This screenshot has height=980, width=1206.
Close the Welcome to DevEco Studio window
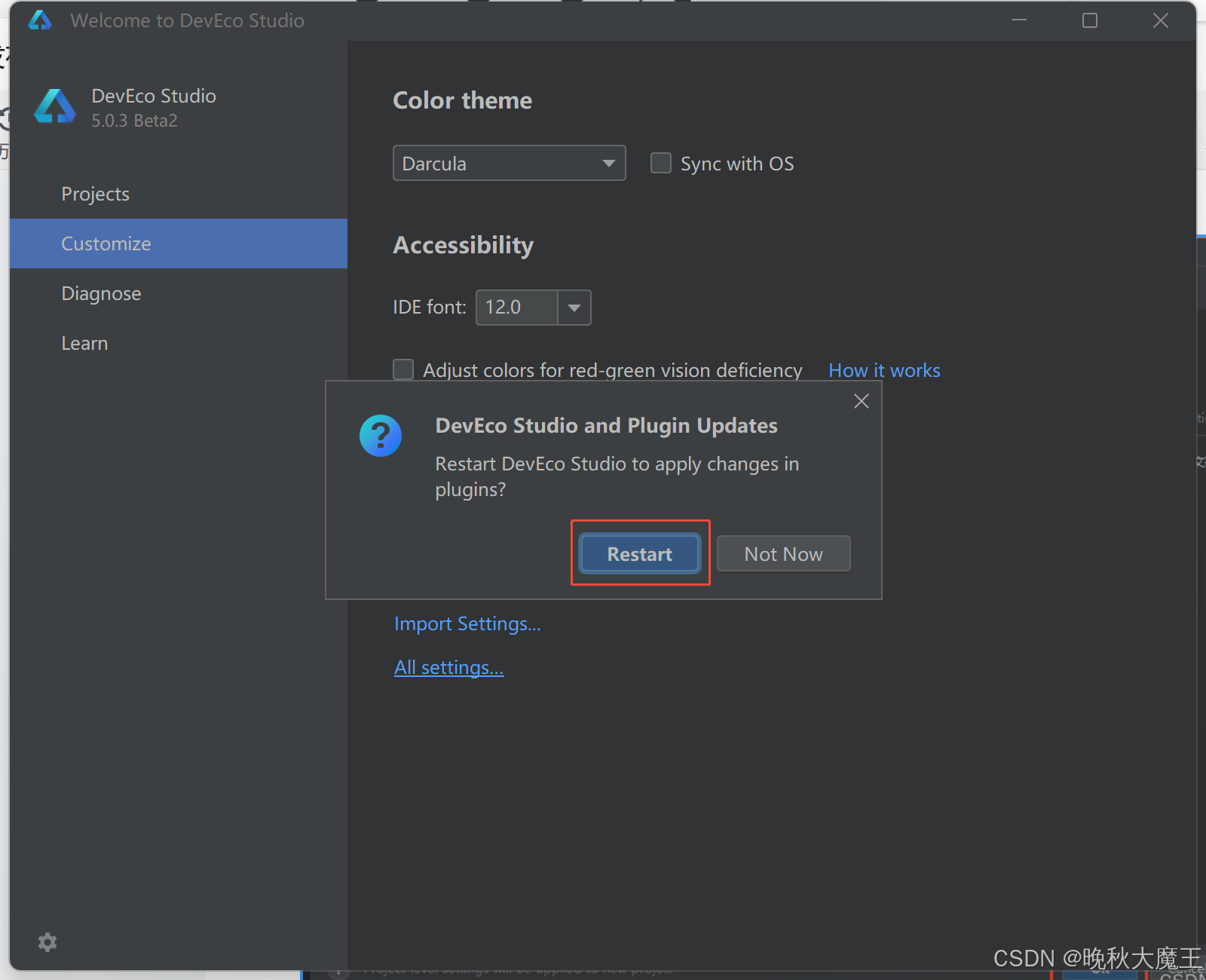pos(1160,20)
